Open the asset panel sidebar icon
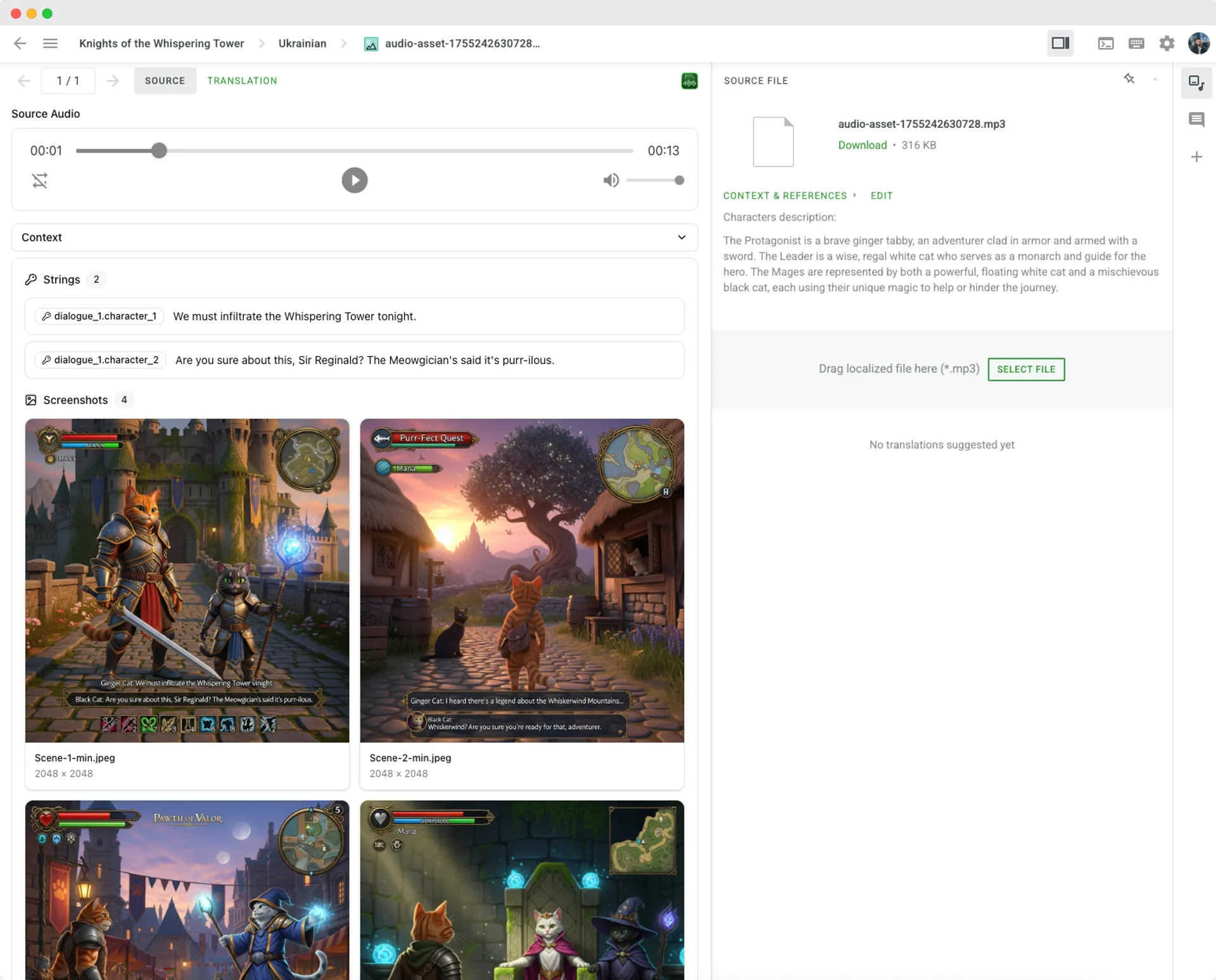The width and height of the screenshot is (1216, 980). 1196,82
